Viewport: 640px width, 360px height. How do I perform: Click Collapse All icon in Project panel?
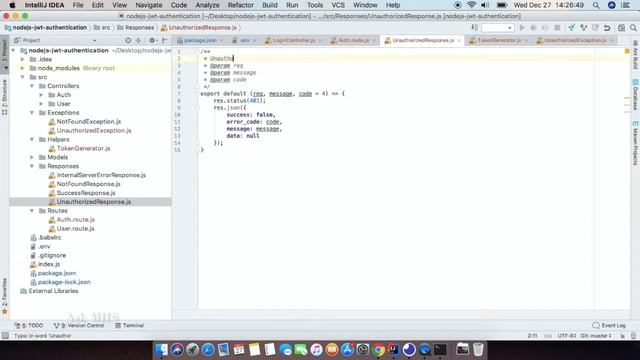click(x=138, y=40)
